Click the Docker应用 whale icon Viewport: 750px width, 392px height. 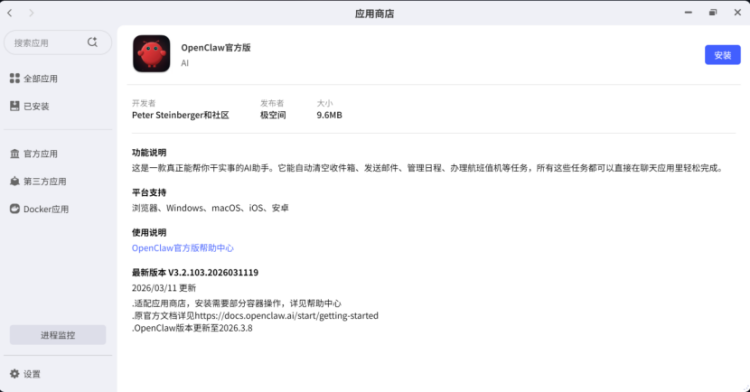pos(15,209)
